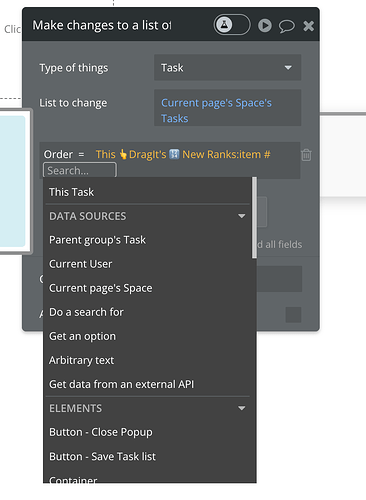Close the Make changes to a list panel
This screenshot has width=366, height=500.
(x=309, y=26)
